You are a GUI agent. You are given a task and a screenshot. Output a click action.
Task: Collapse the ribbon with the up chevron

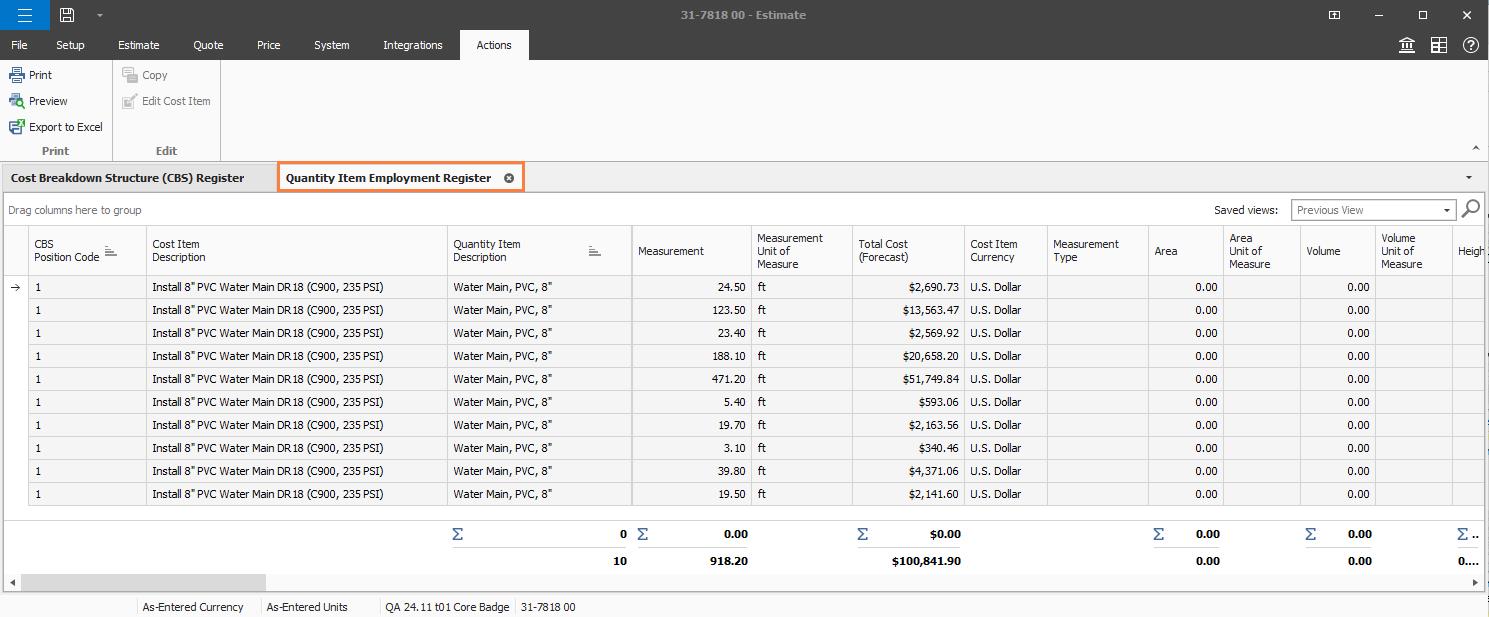1476,149
